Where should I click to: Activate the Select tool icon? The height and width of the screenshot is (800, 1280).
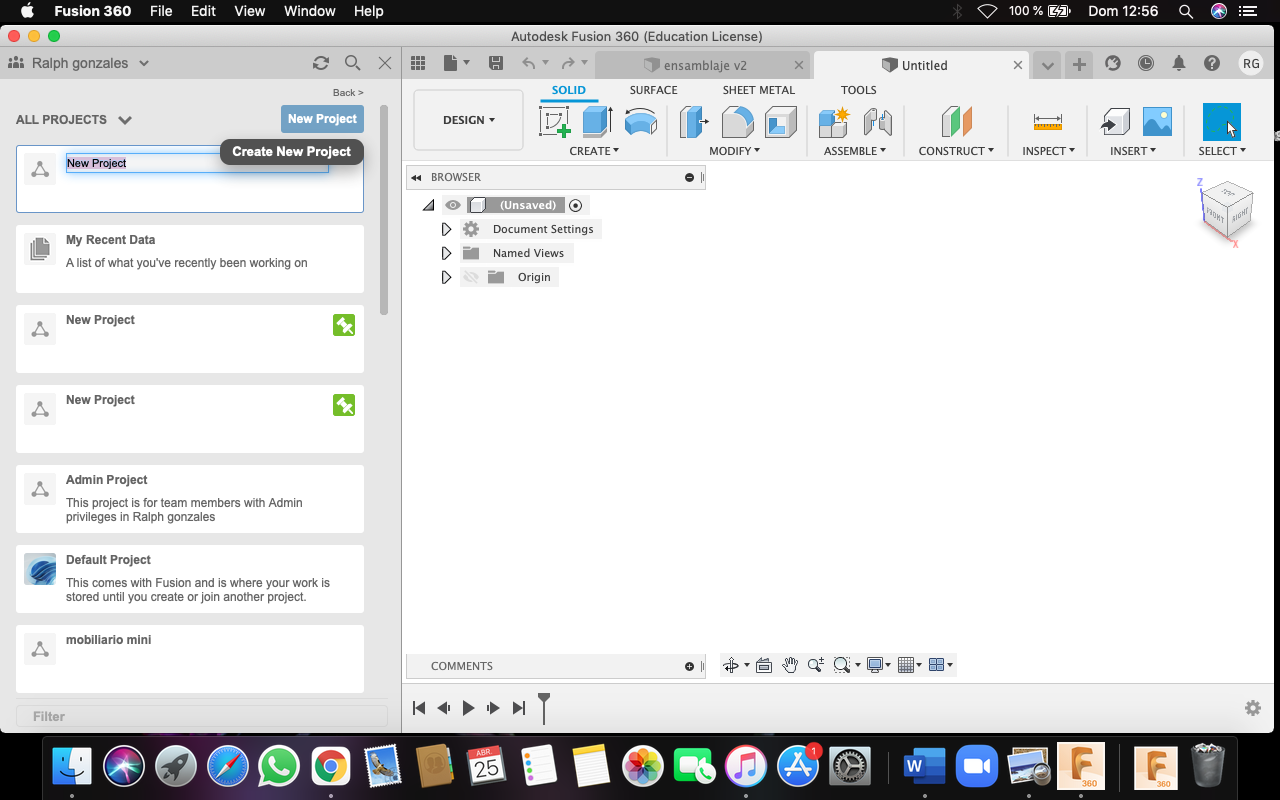[1221, 122]
